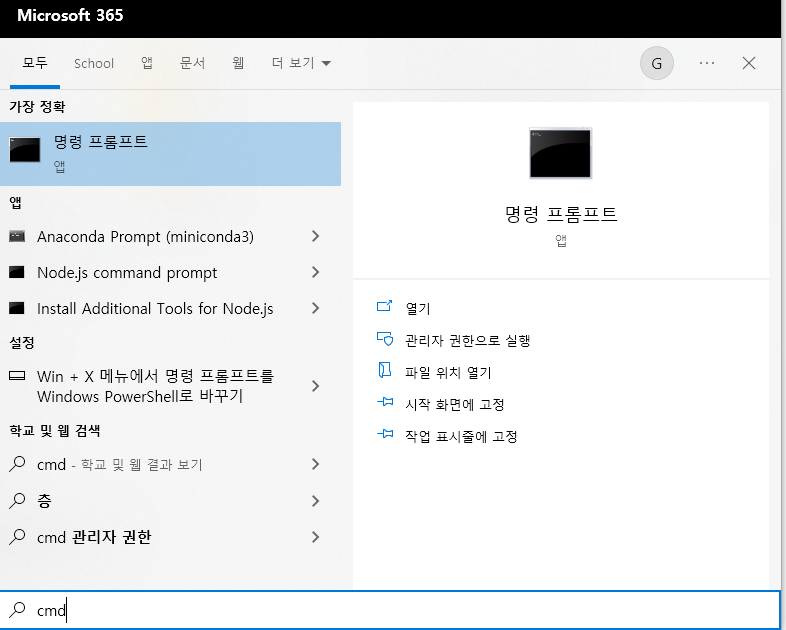Click the shield icon for 관리자 권한으로 실행
The width and height of the screenshot is (786, 630).
pos(385,339)
